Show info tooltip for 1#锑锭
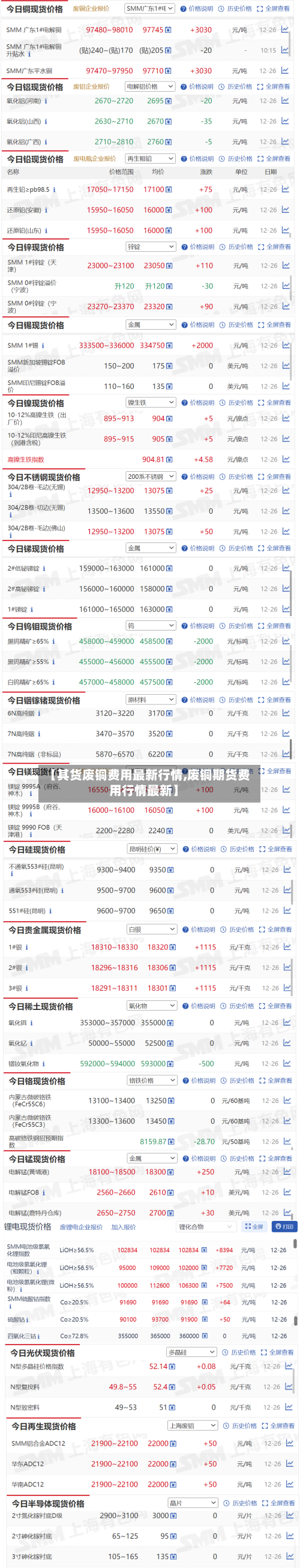Image resolution: width=300 pixels, height=1568 pixels. (32, 610)
